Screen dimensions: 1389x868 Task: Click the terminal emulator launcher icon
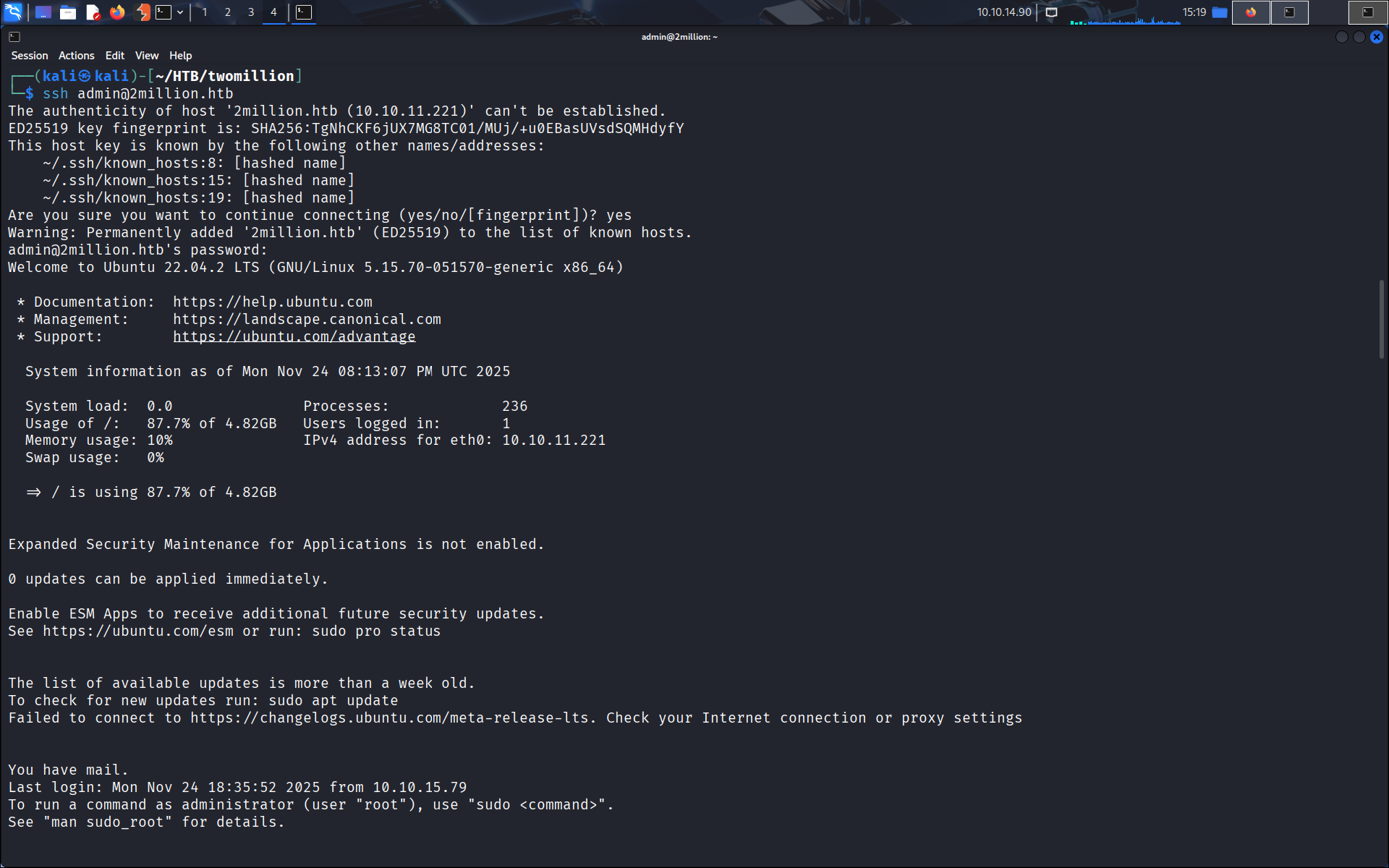pos(164,12)
